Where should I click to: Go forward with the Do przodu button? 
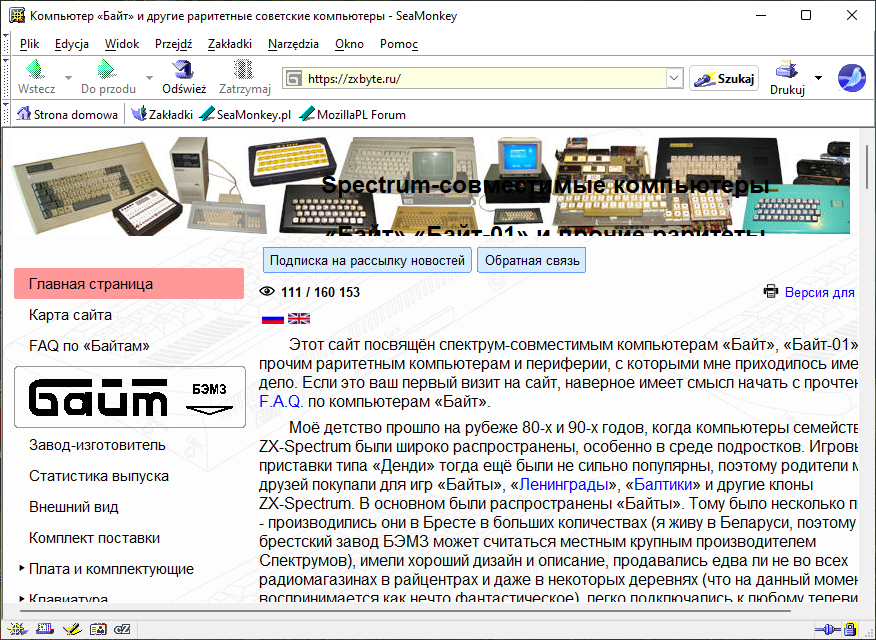[108, 77]
